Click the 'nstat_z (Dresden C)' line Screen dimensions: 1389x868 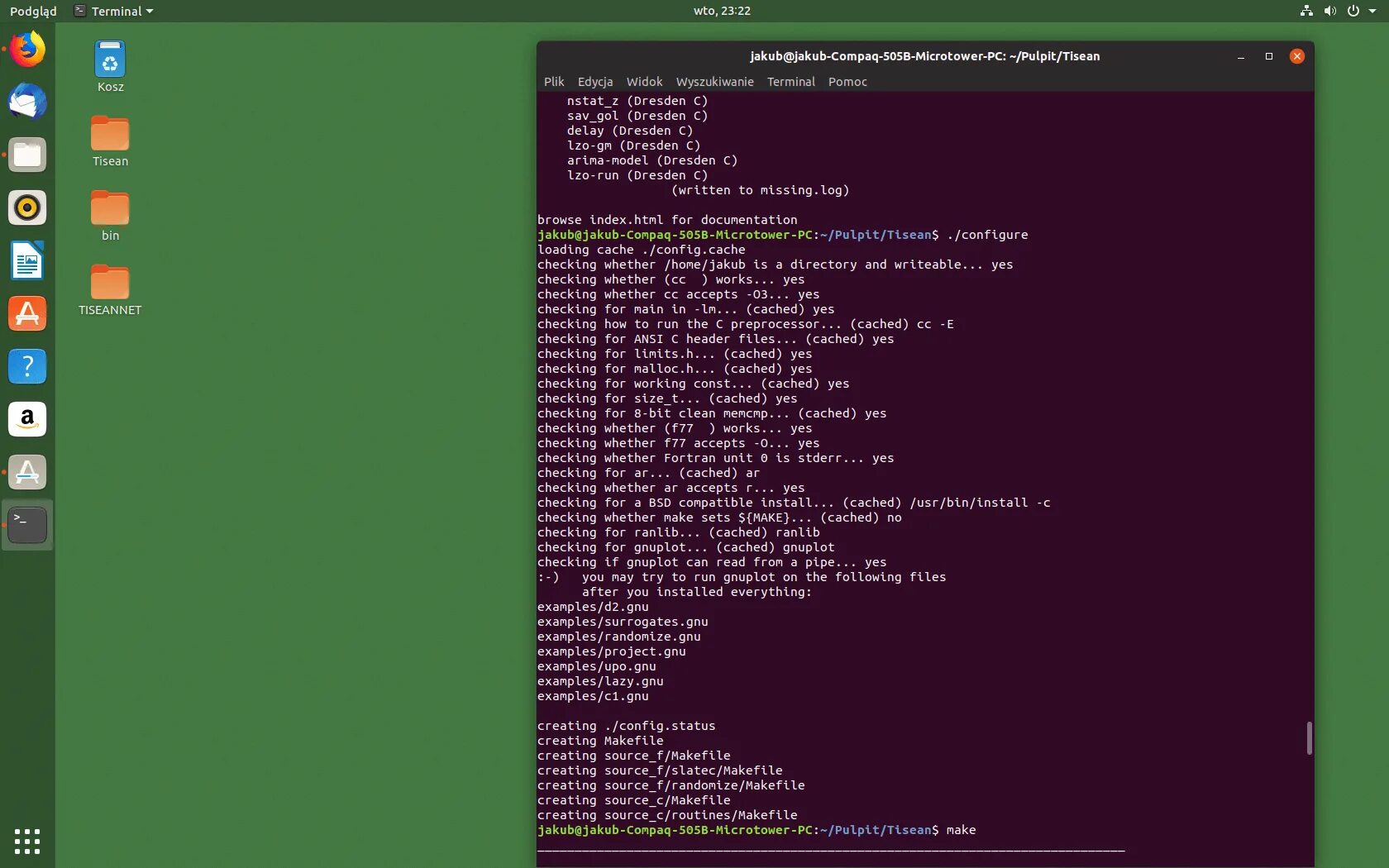(x=637, y=101)
